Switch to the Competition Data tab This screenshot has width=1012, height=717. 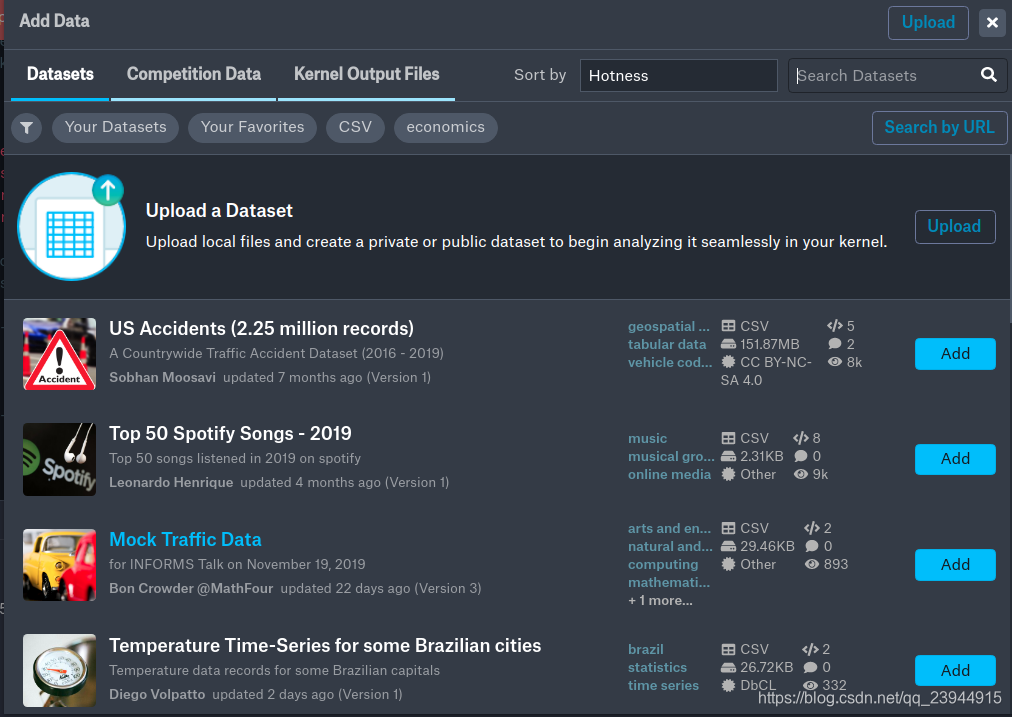click(x=194, y=74)
